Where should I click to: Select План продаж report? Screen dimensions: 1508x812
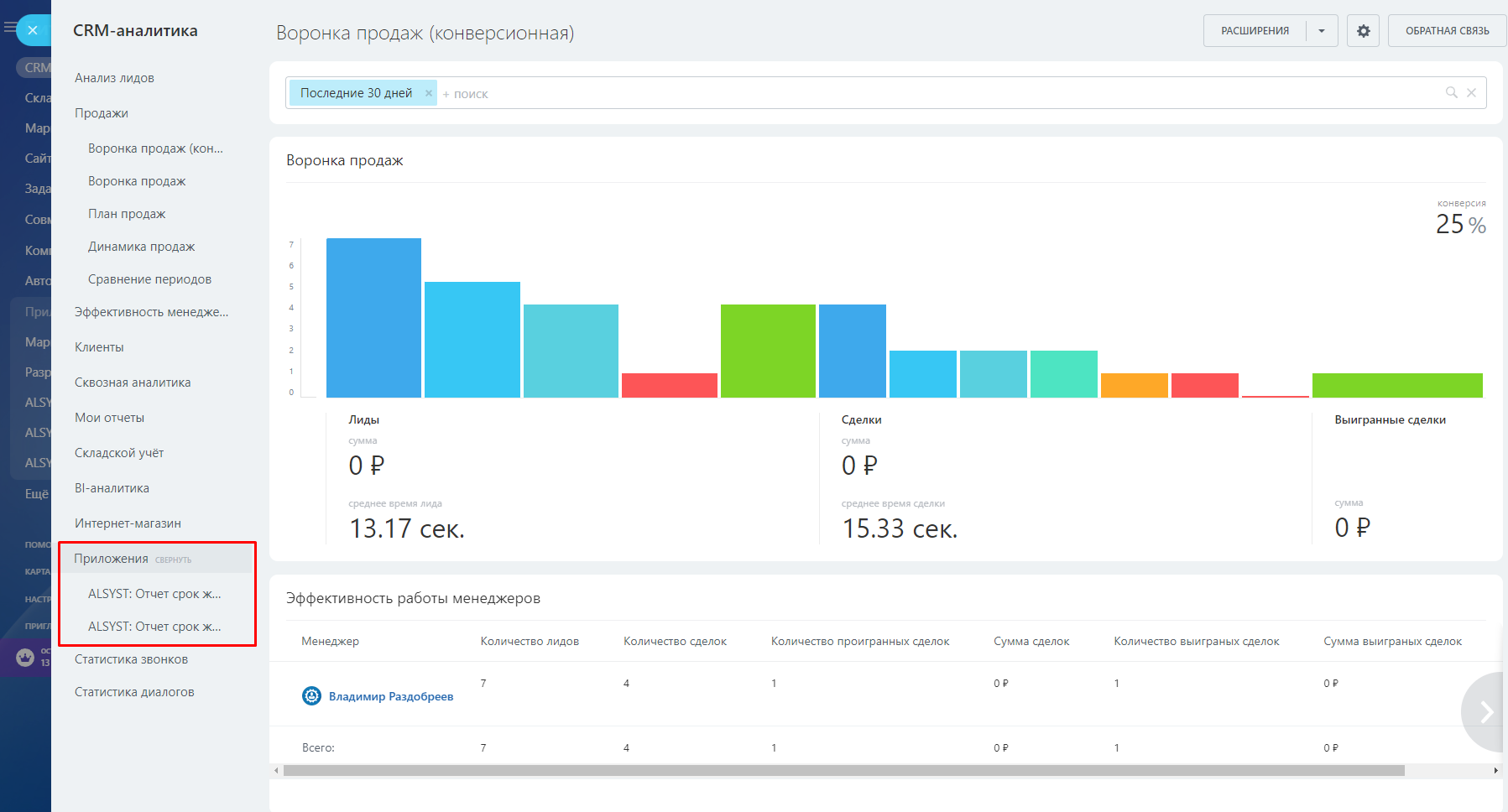pyautogui.click(x=127, y=214)
